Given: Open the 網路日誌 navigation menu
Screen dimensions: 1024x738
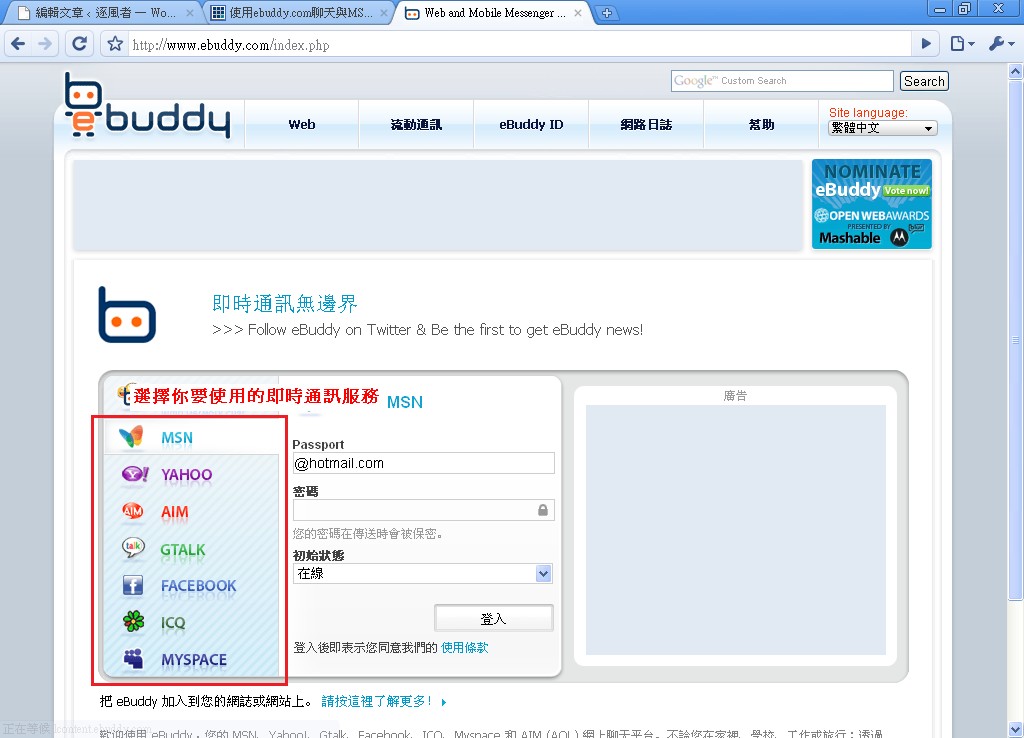Looking at the screenshot, I should click(646, 124).
